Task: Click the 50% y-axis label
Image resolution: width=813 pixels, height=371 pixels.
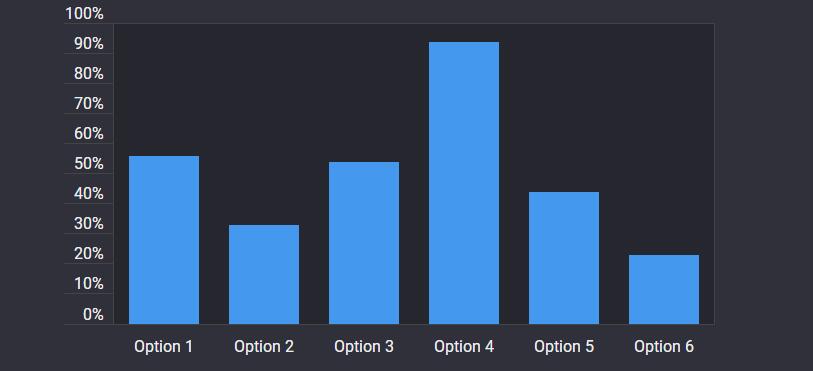Action: (x=89, y=164)
